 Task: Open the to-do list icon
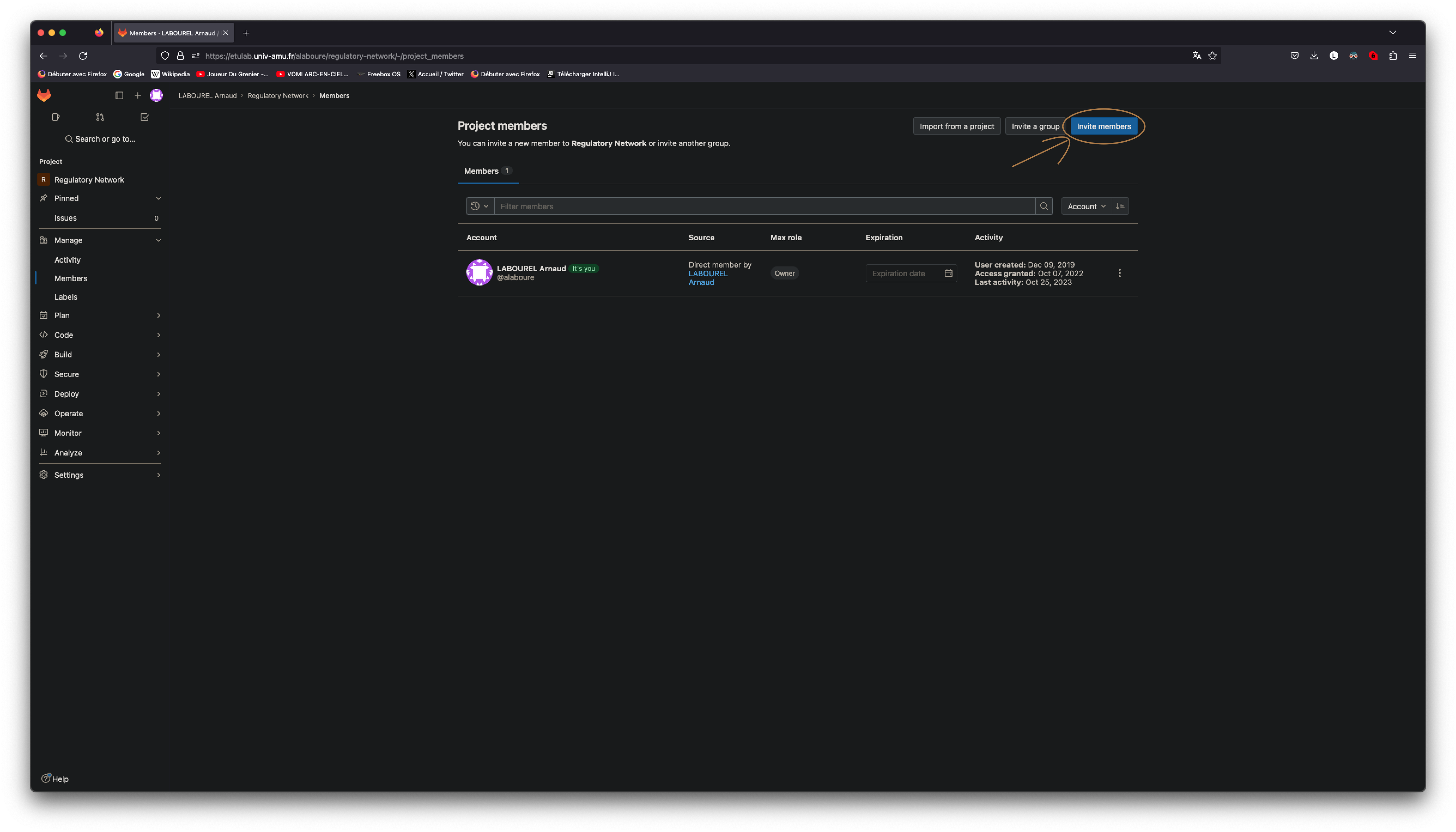coord(145,117)
